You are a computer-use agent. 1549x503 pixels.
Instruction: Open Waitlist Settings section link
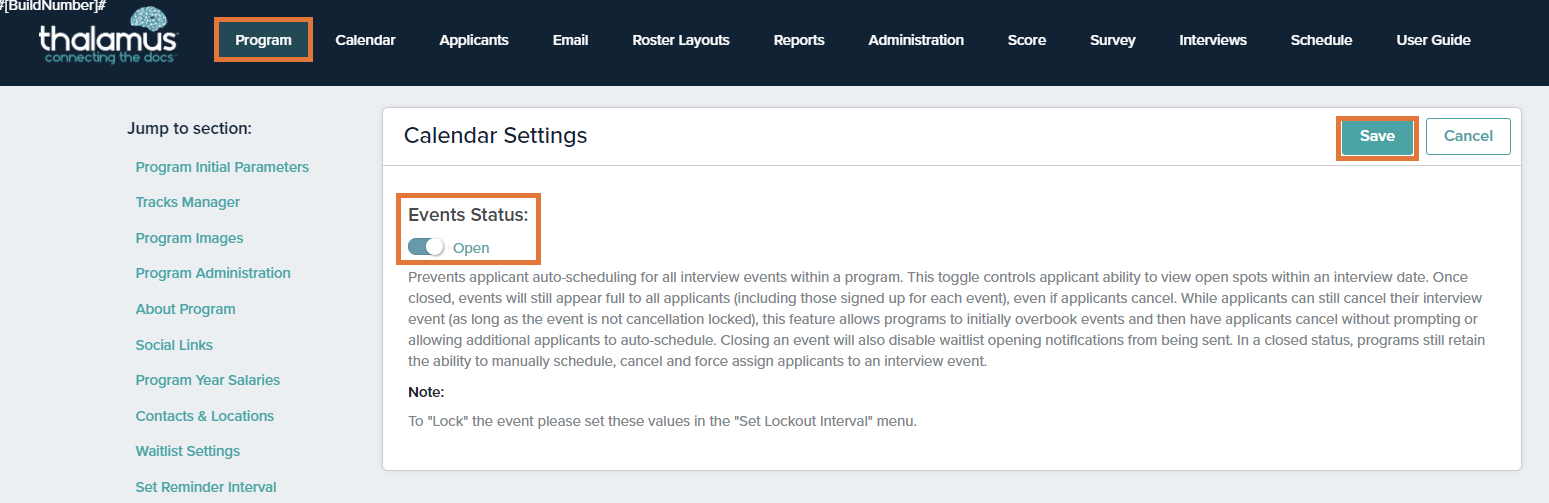pos(188,451)
